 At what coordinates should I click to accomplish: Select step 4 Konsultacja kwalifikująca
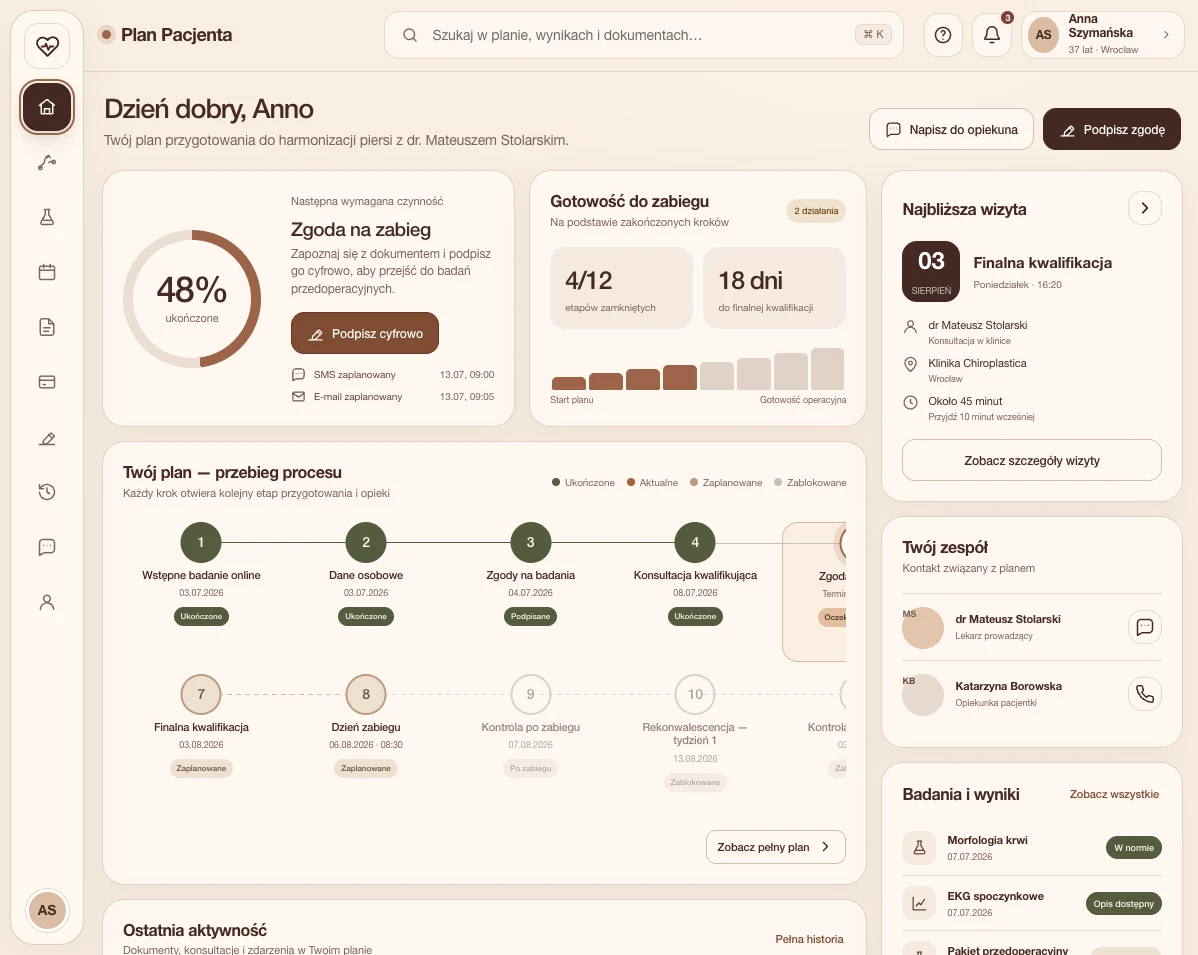point(695,542)
